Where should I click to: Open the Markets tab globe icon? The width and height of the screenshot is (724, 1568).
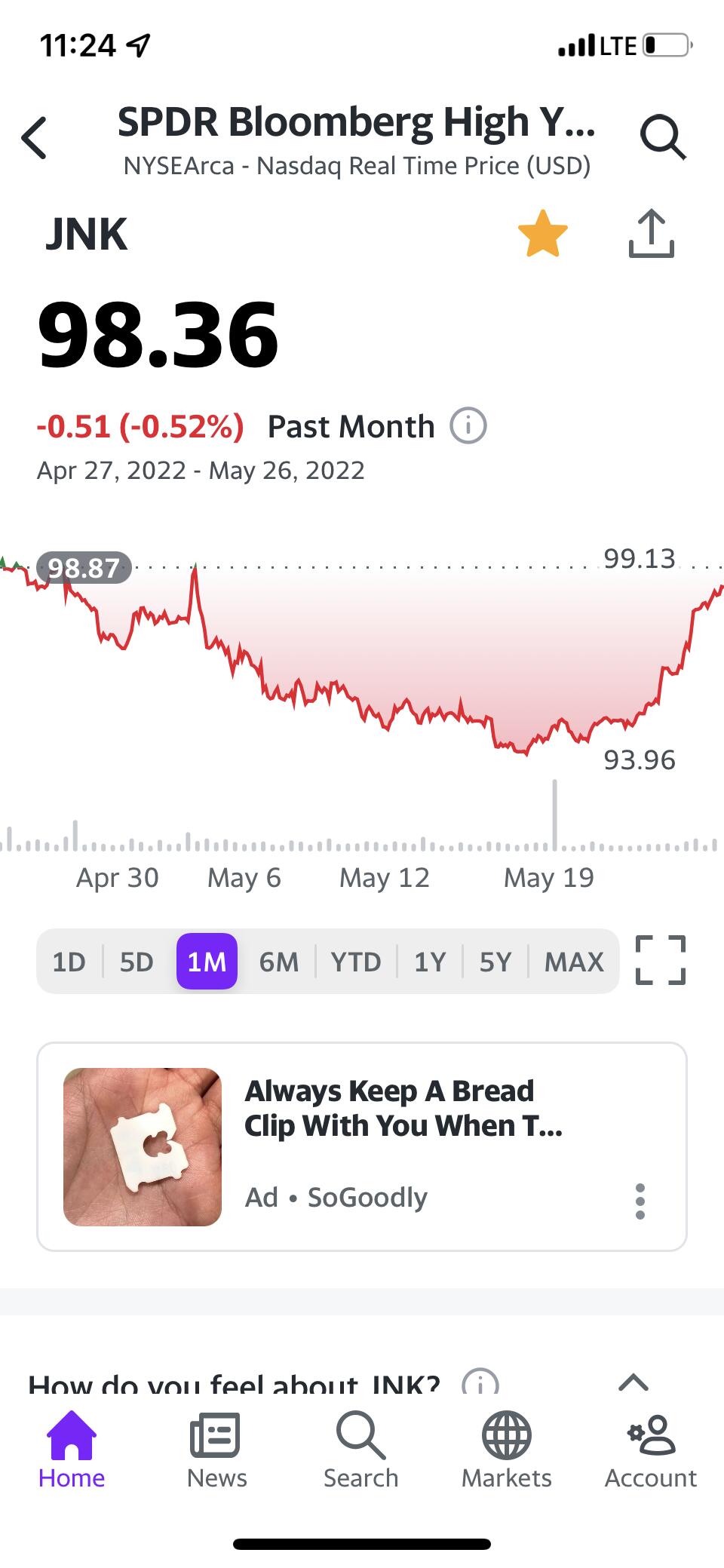click(507, 1435)
